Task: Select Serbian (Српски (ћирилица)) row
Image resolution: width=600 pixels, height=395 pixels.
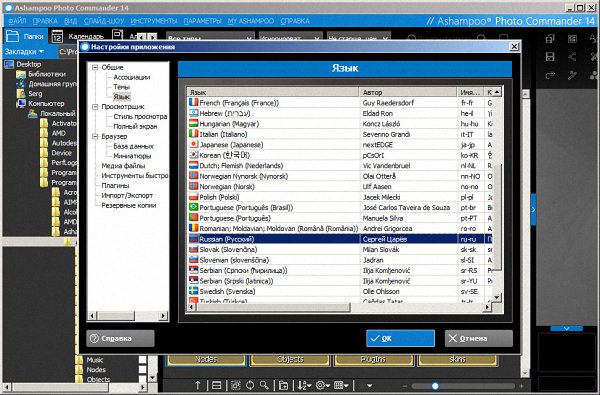Action: (340, 270)
